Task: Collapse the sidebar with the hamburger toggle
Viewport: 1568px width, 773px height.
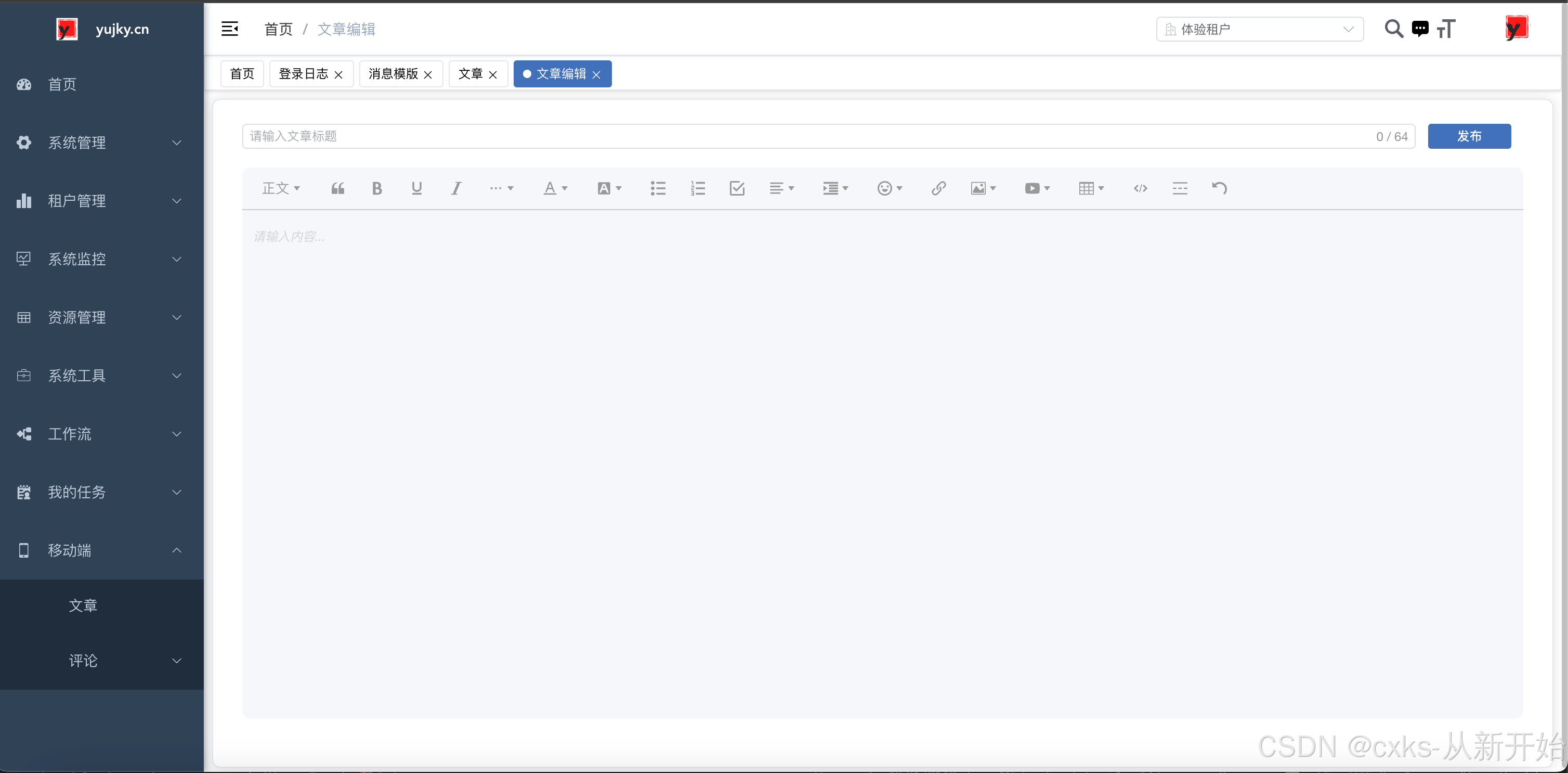Action: (x=230, y=29)
